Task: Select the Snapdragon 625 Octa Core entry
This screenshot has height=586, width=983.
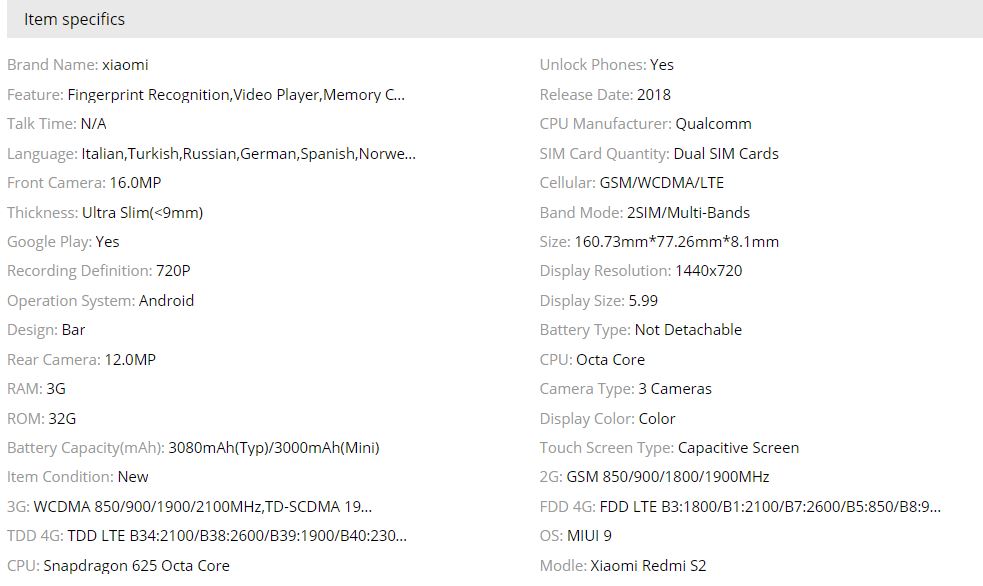Action: point(136,566)
